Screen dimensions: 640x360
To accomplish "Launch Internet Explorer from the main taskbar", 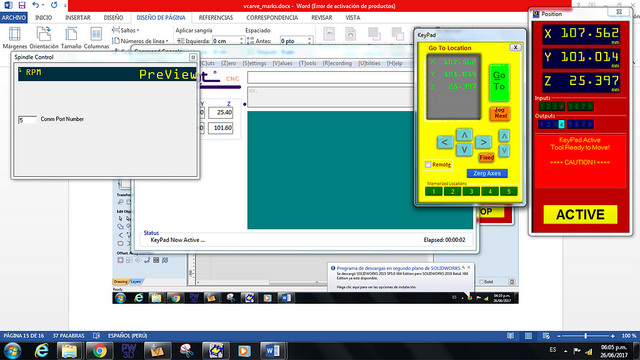I will pos(42,351).
